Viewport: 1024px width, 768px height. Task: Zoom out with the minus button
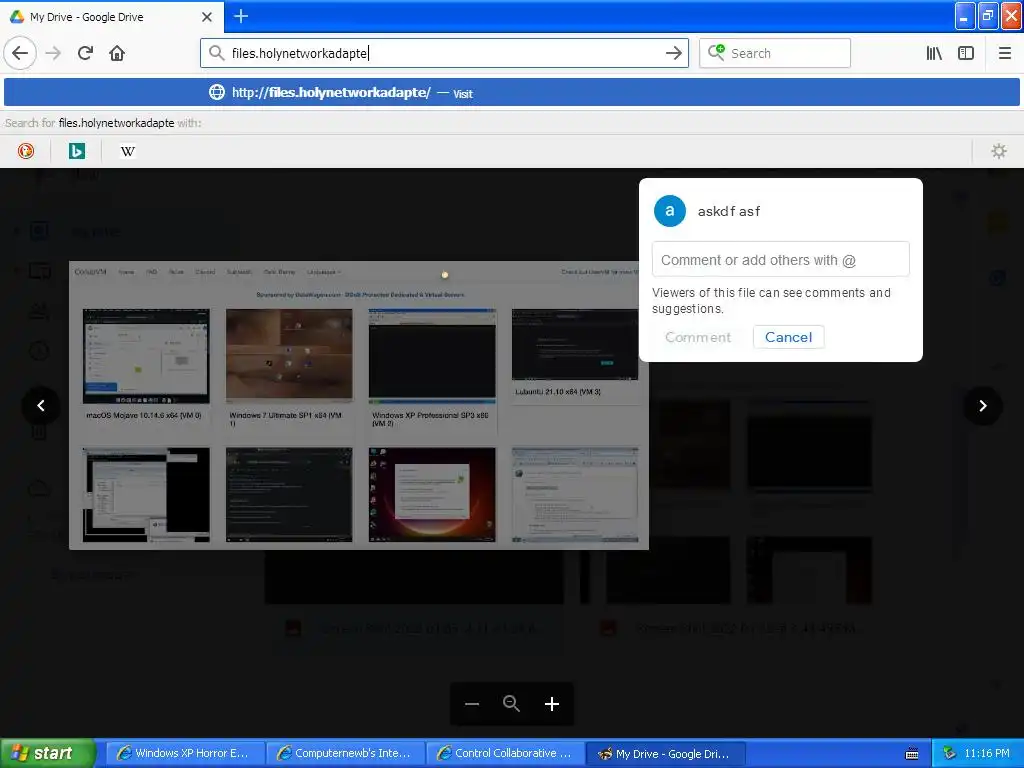[472, 703]
